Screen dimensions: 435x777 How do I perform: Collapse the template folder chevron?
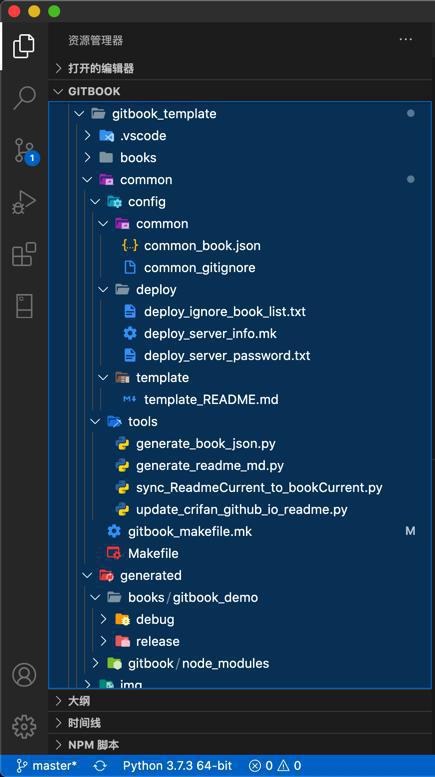click(103, 378)
